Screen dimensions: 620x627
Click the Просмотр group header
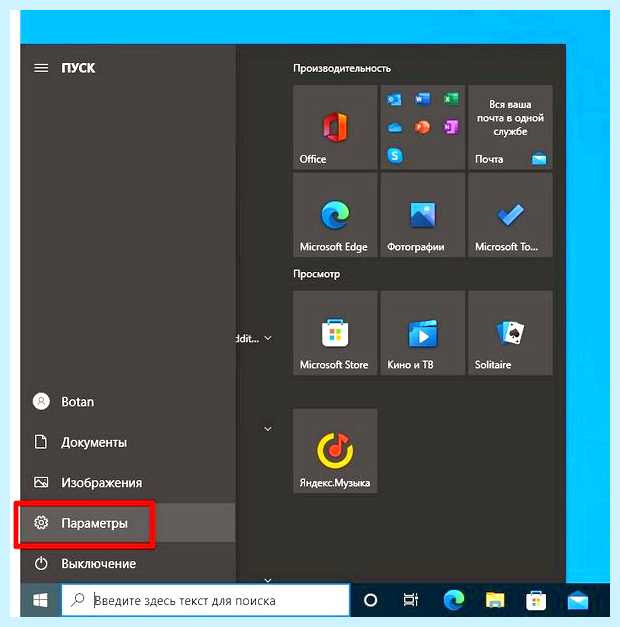pos(316,274)
